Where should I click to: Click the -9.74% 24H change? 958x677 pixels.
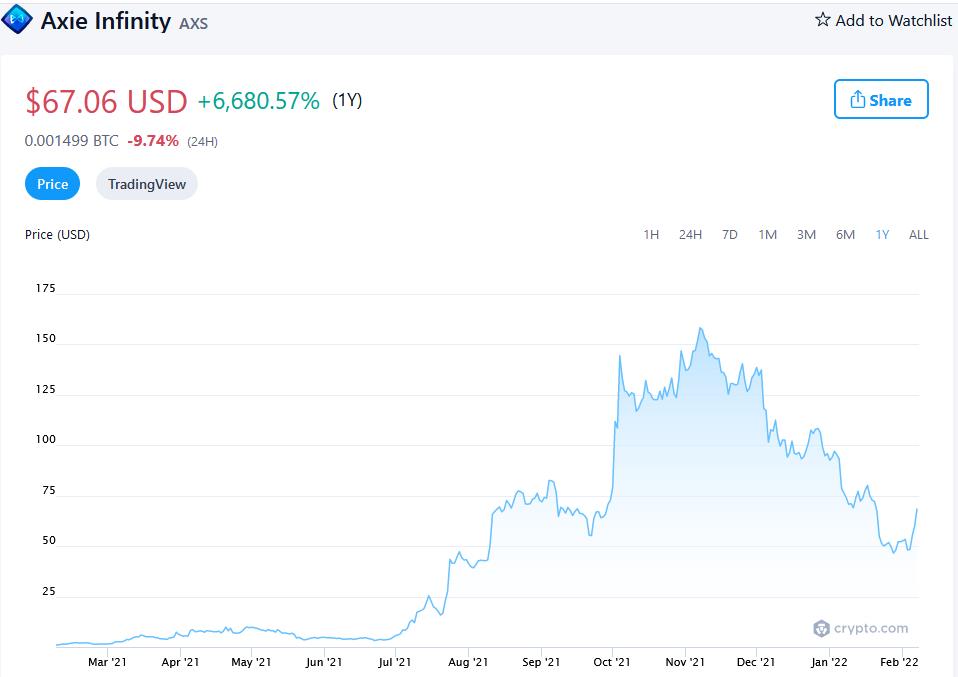[x=153, y=141]
